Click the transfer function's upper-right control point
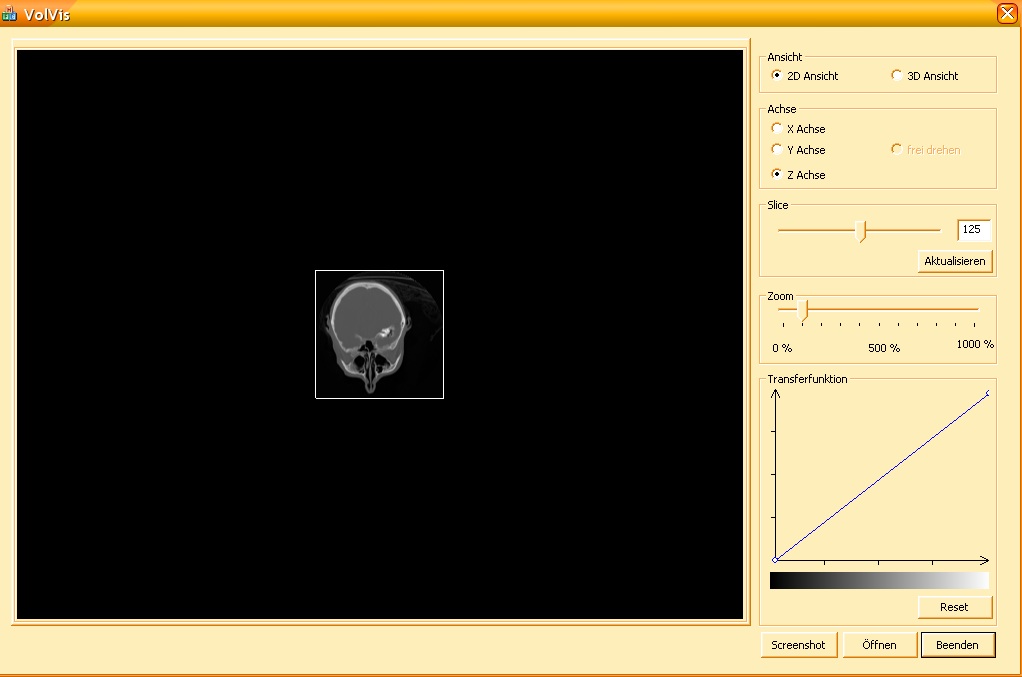Image resolution: width=1022 pixels, height=677 pixels. (988, 393)
